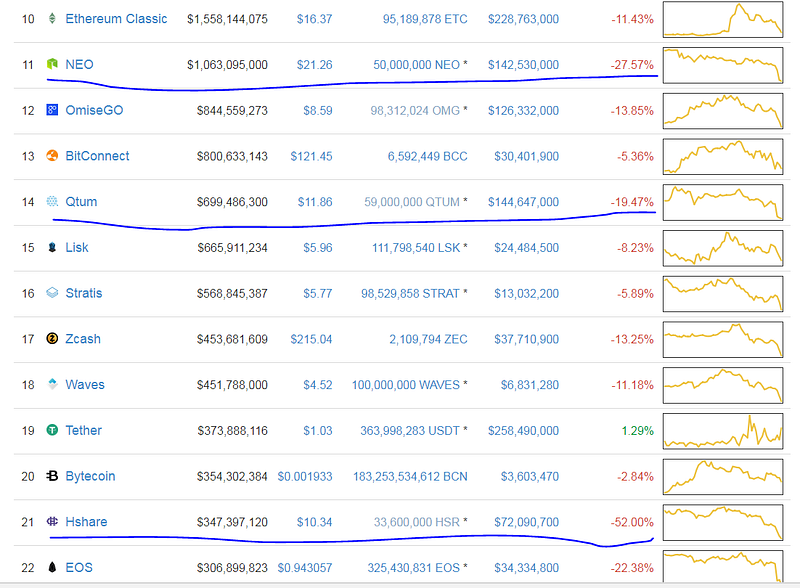The image size is (800, 588).
Task: Click OmiseGO volume $126,332,000
Action: (523, 110)
